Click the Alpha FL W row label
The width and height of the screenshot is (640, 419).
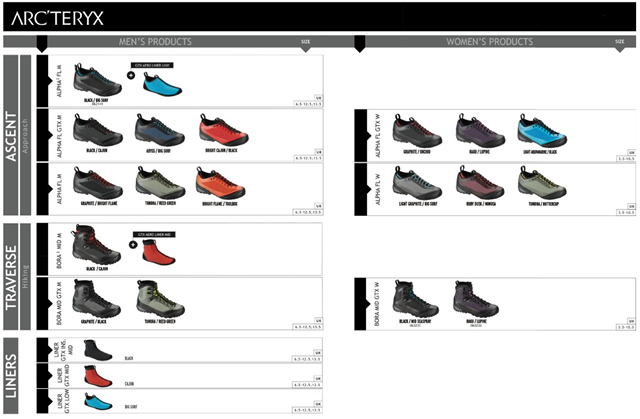378,189
